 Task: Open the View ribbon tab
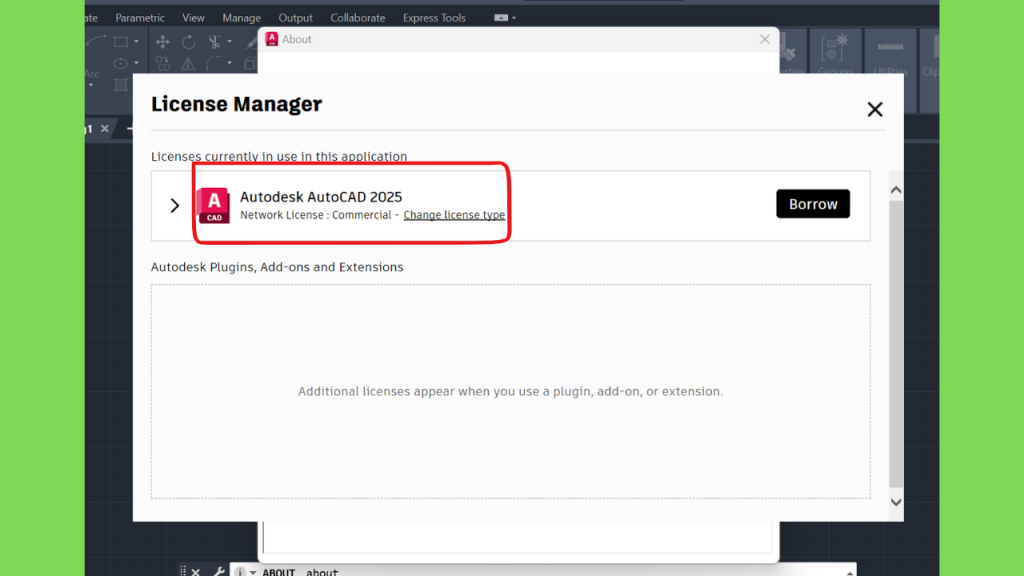(x=193, y=18)
